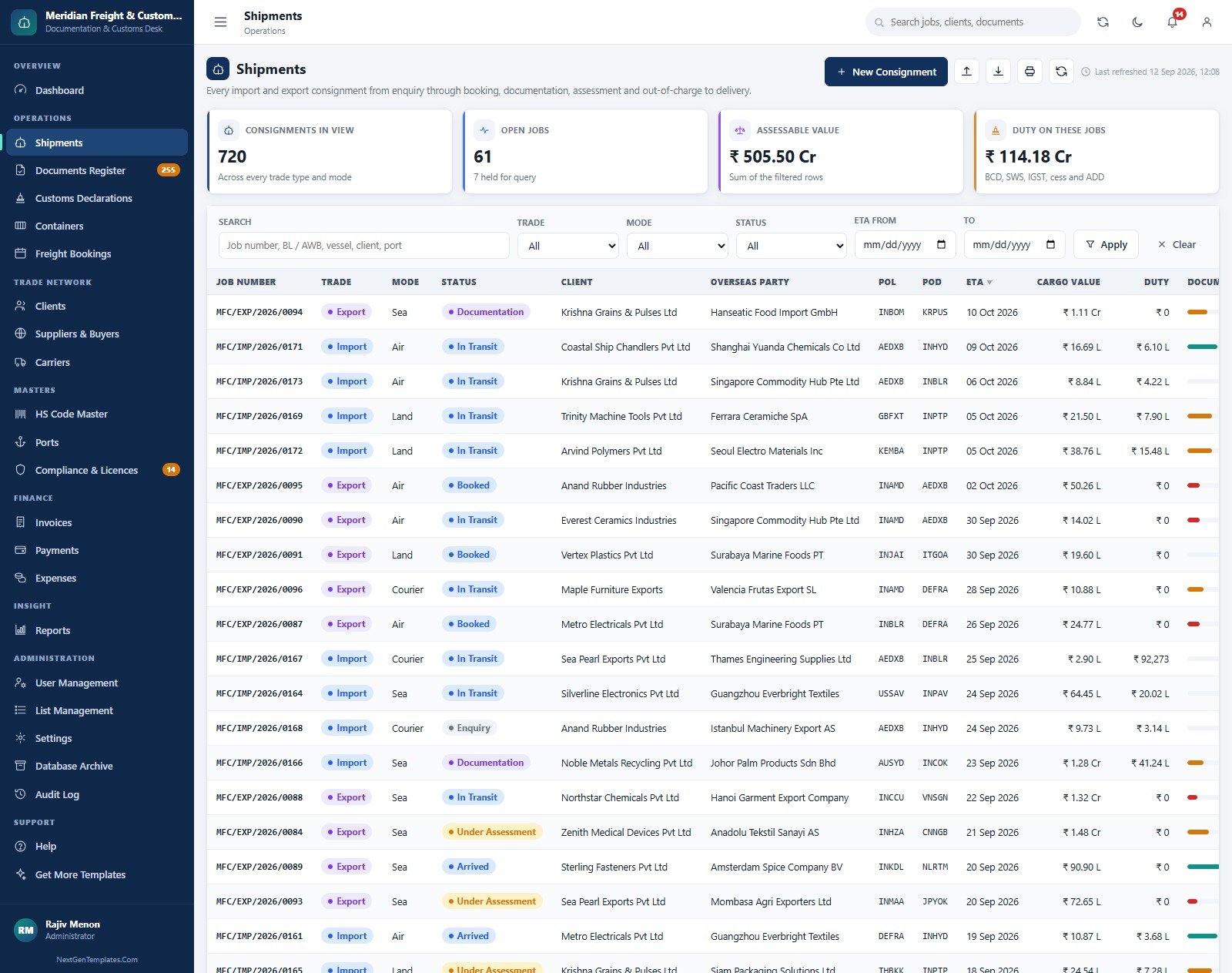Click Get More Templates sparkle icon
1232x973 pixels.
tap(21, 874)
